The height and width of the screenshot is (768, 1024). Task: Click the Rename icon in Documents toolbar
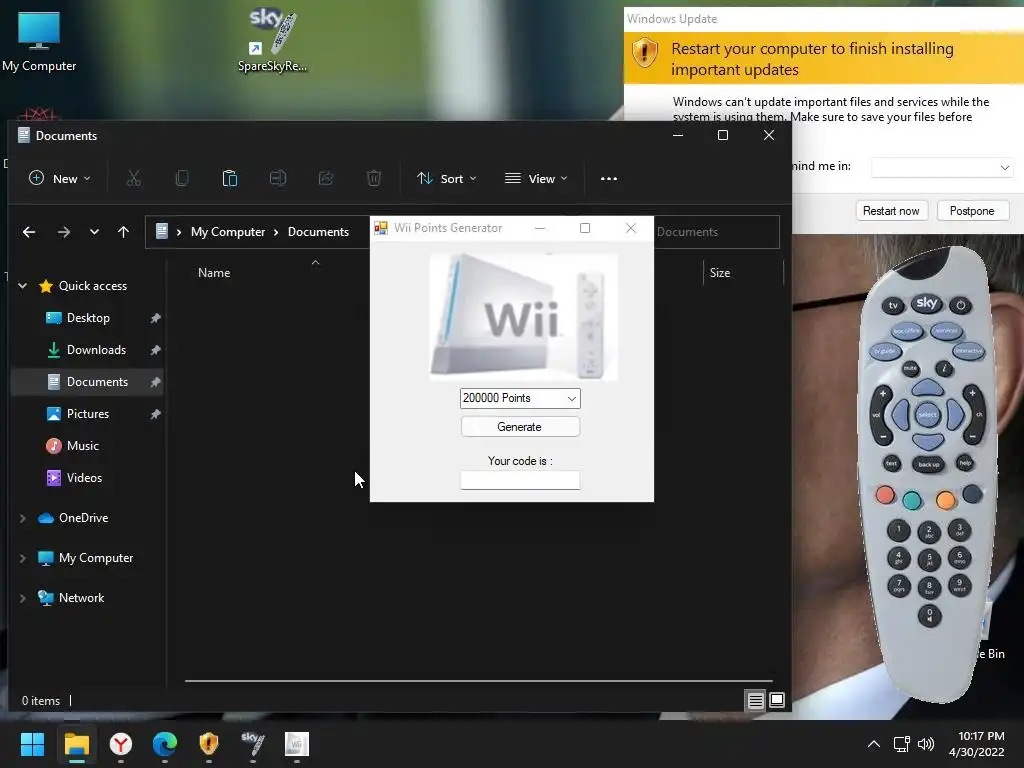pos(278,178)
